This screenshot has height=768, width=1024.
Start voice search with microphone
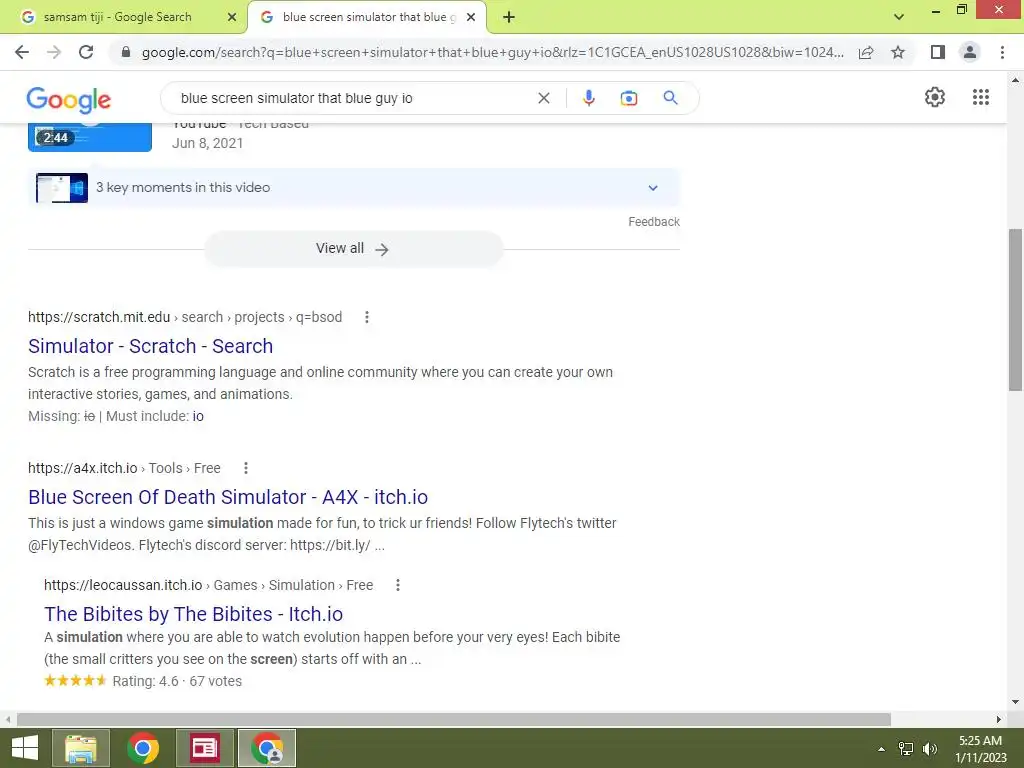588,98
